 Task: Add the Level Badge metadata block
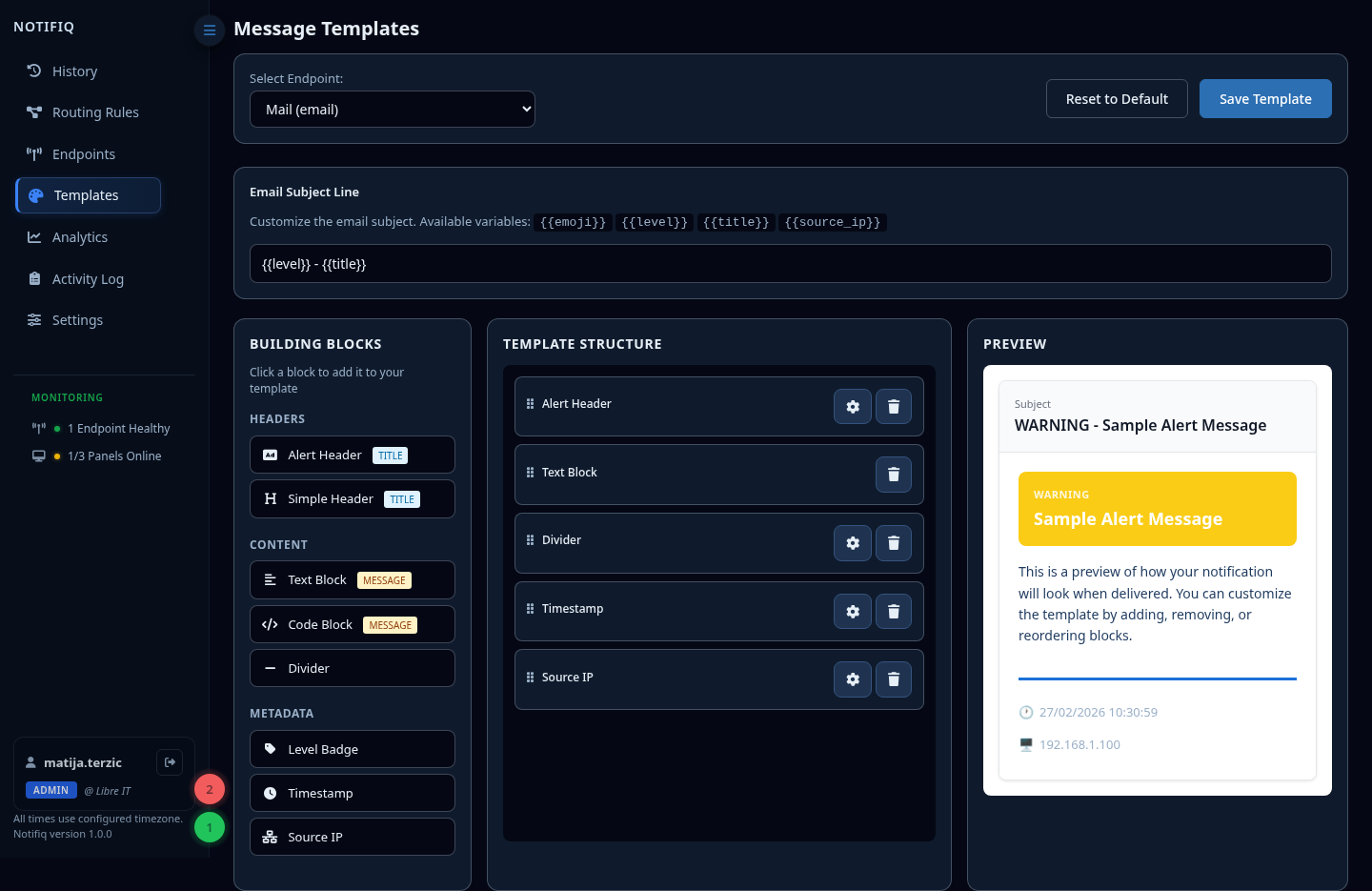coord(353,749)
